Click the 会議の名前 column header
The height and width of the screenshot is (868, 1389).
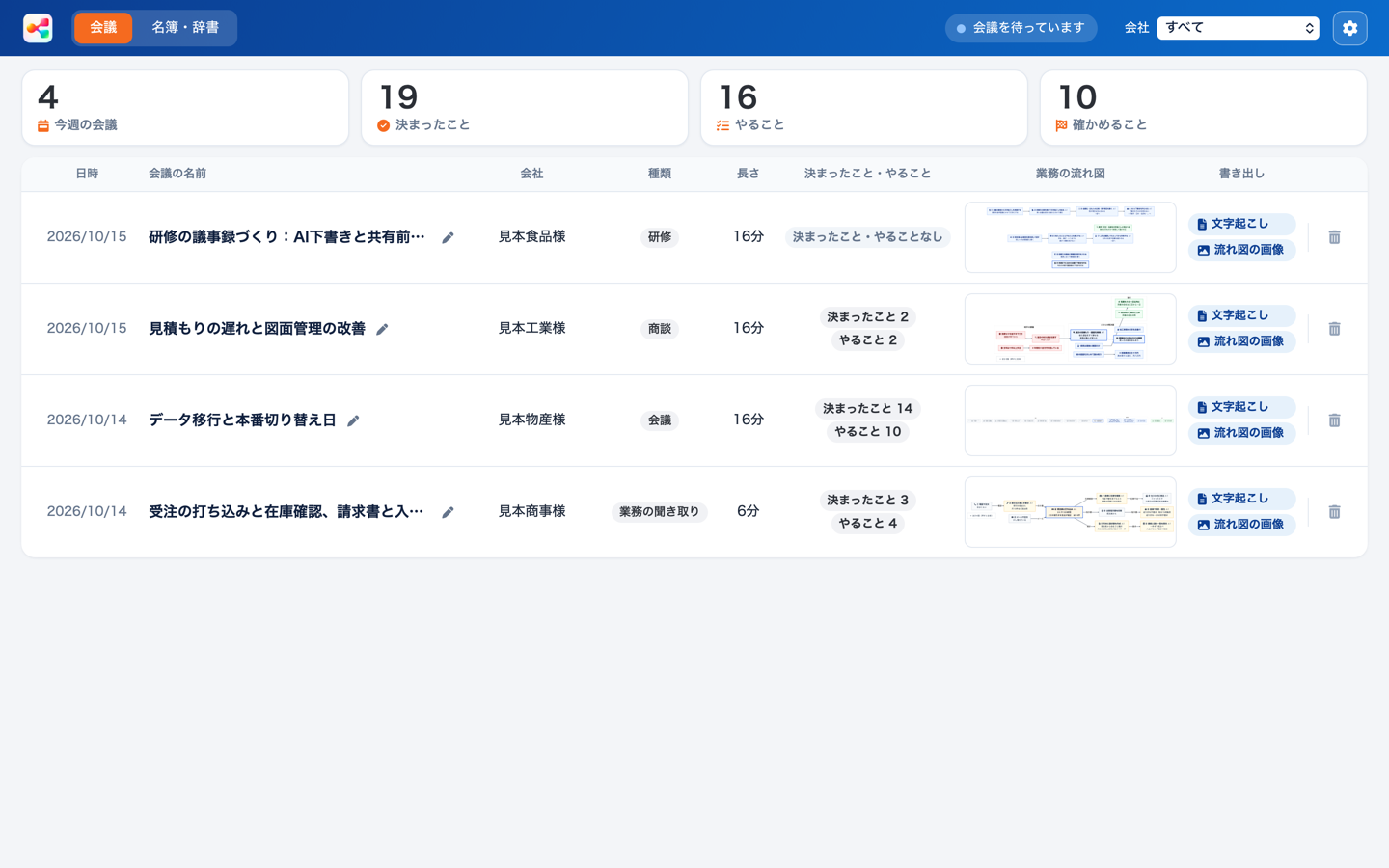tap(177, 174)
